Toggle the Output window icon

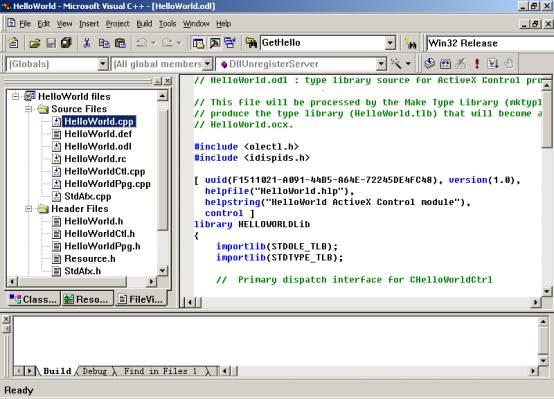click(x=214, y=43)
